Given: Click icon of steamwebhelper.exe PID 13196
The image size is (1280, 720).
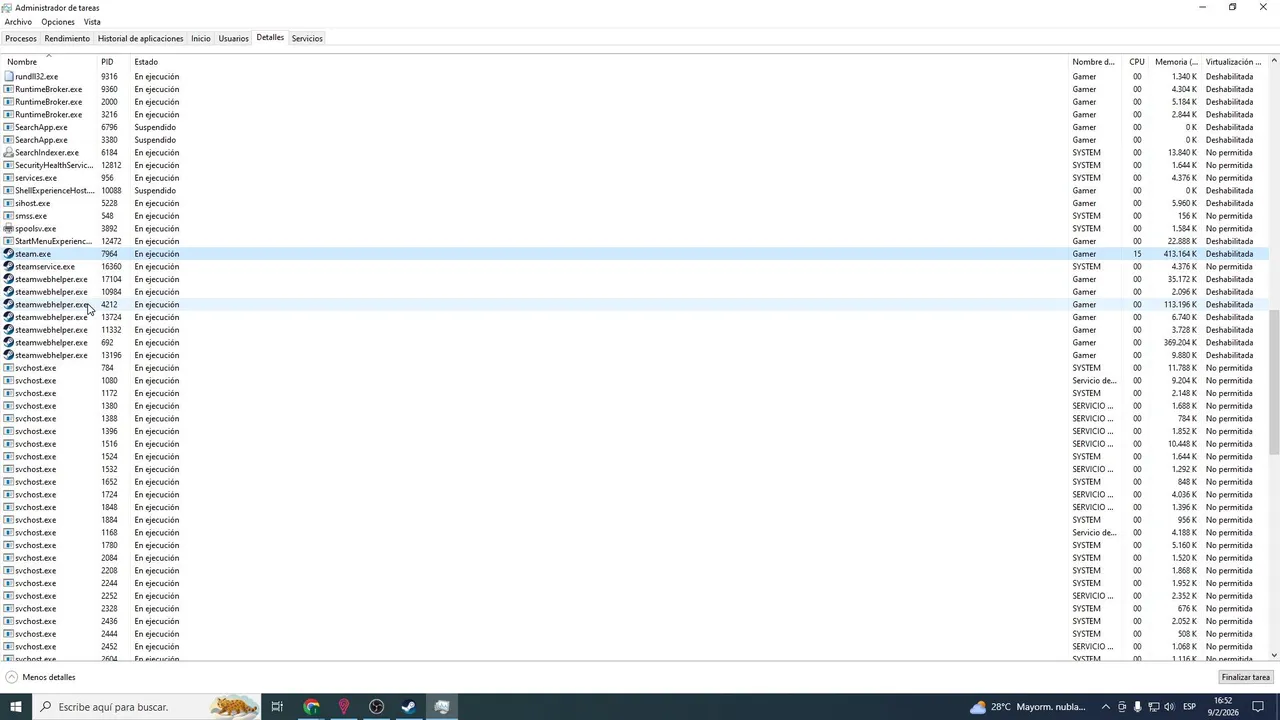Looking at the screenshot, I should pos(9,355).
